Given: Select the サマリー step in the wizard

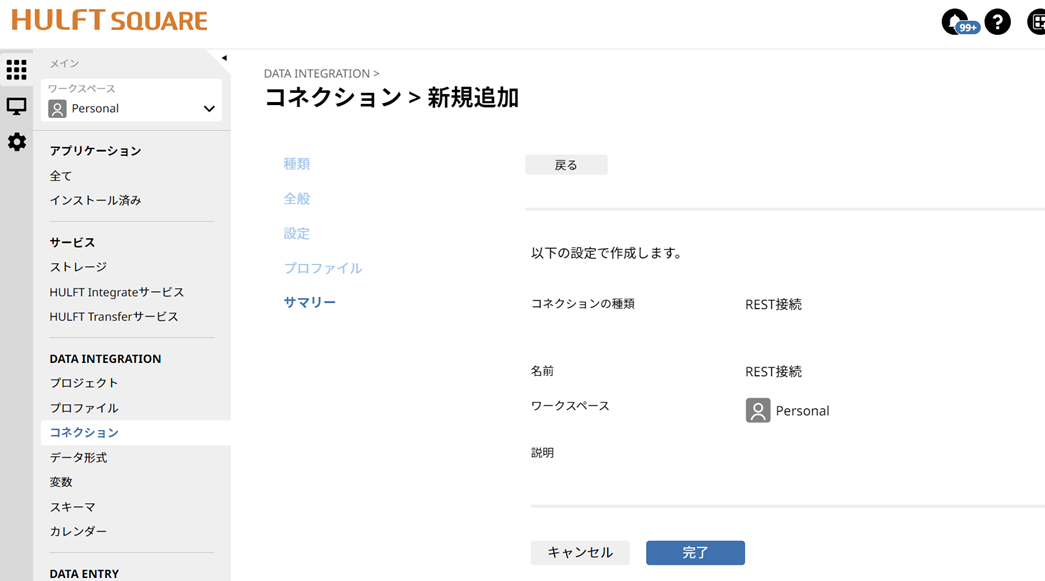Looking at the screenshot, I should point(309,303).
